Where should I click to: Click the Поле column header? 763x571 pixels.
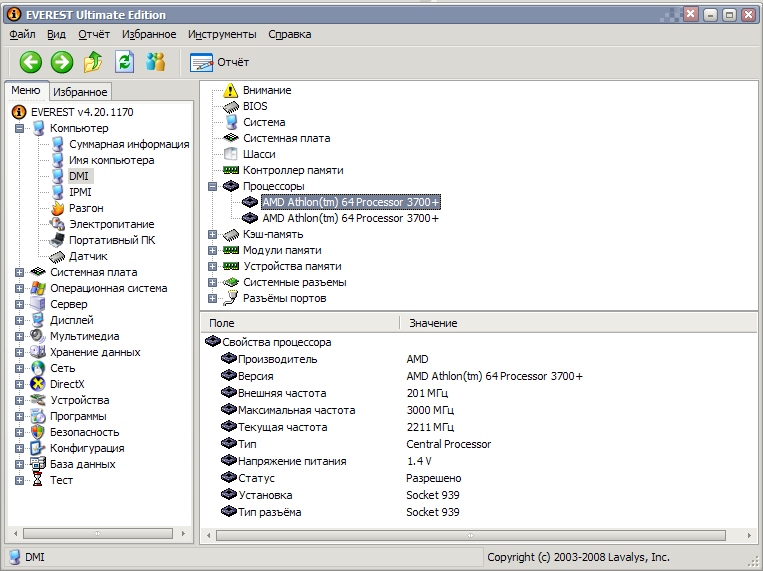(x=300, y=323)
